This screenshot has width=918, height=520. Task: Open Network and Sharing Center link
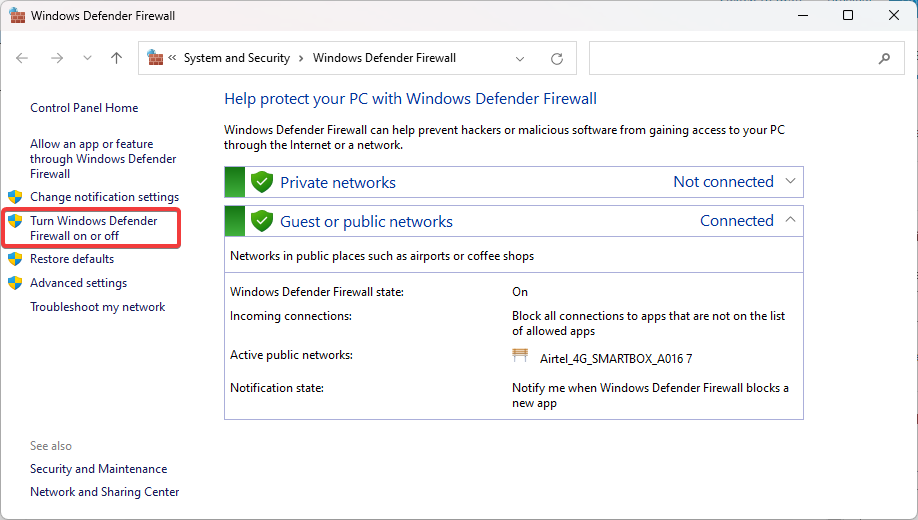click(105, 492)
